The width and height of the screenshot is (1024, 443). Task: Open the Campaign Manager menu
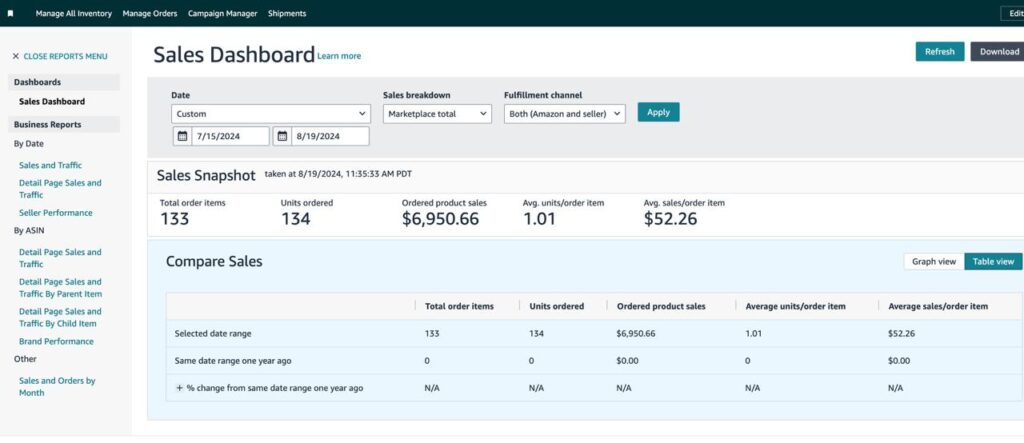point(222,13)
